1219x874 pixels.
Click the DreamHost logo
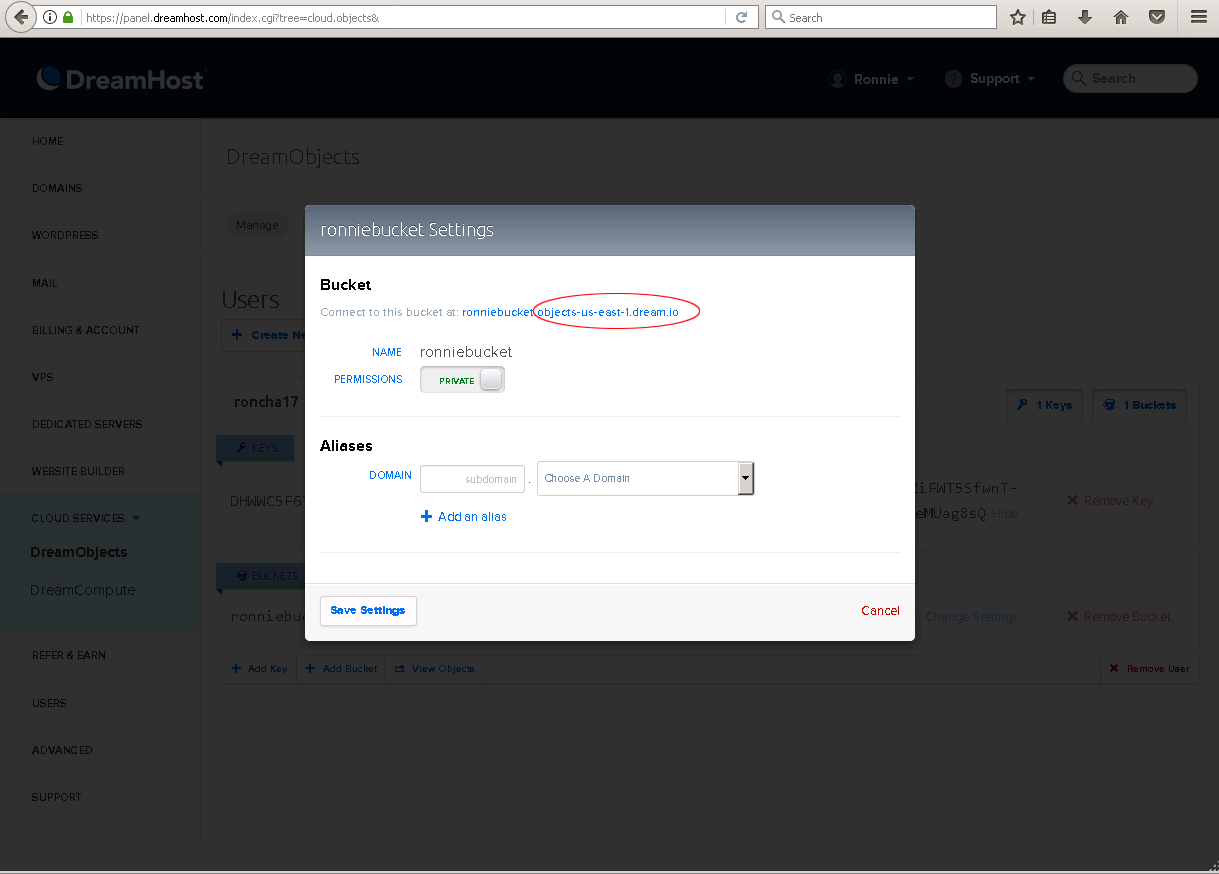coord(121,79)
